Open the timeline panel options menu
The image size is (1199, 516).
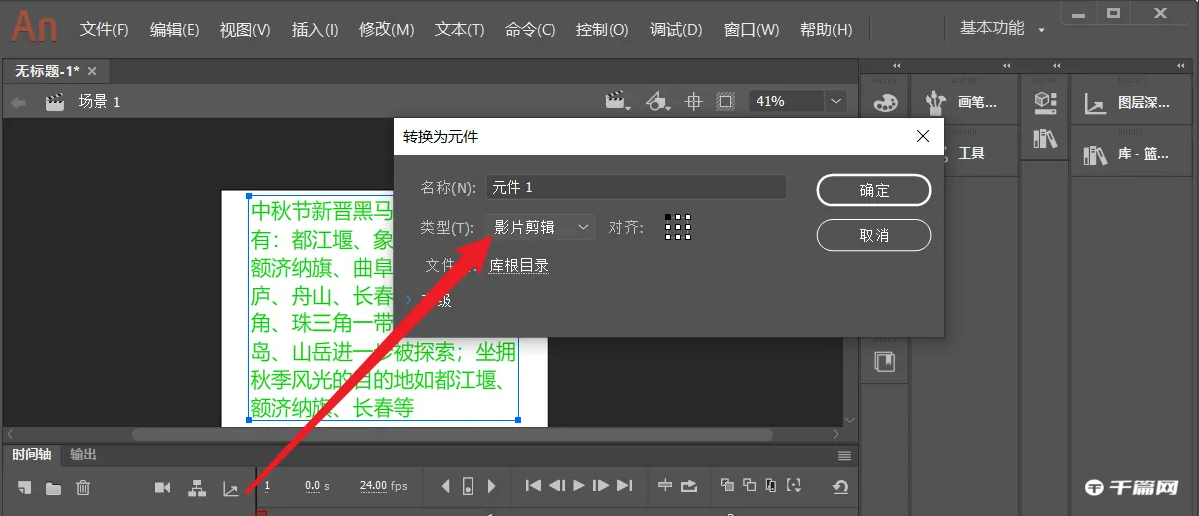[x=844, y=456]
